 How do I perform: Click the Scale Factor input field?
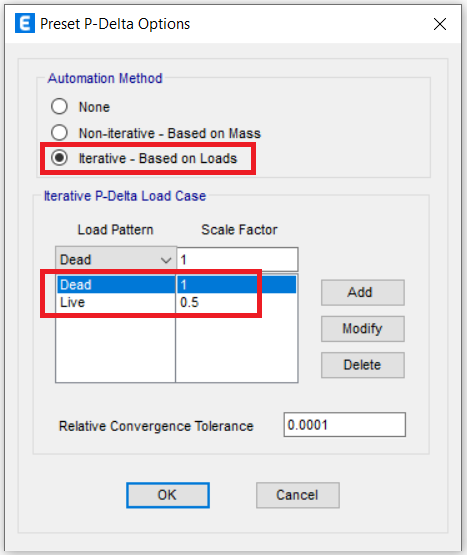tap(237, 259)
